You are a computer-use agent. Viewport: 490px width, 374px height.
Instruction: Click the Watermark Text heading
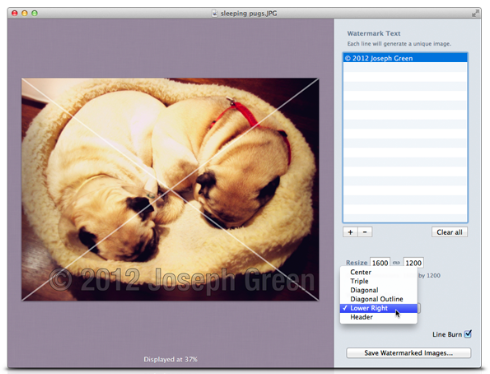[374, 33]
